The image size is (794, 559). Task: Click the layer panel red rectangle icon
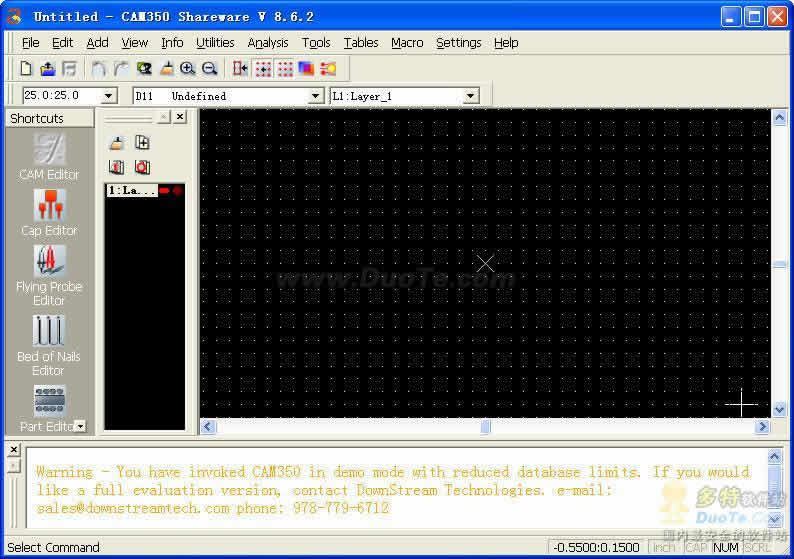click(x=116, y=167)
